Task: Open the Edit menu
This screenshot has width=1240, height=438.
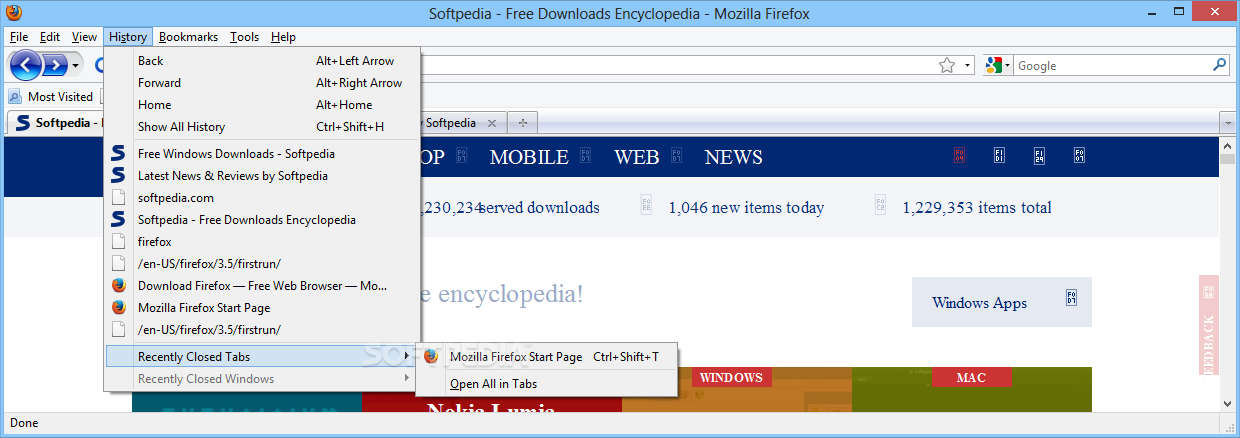Action: pyautogui.click(x=50, y=37)
